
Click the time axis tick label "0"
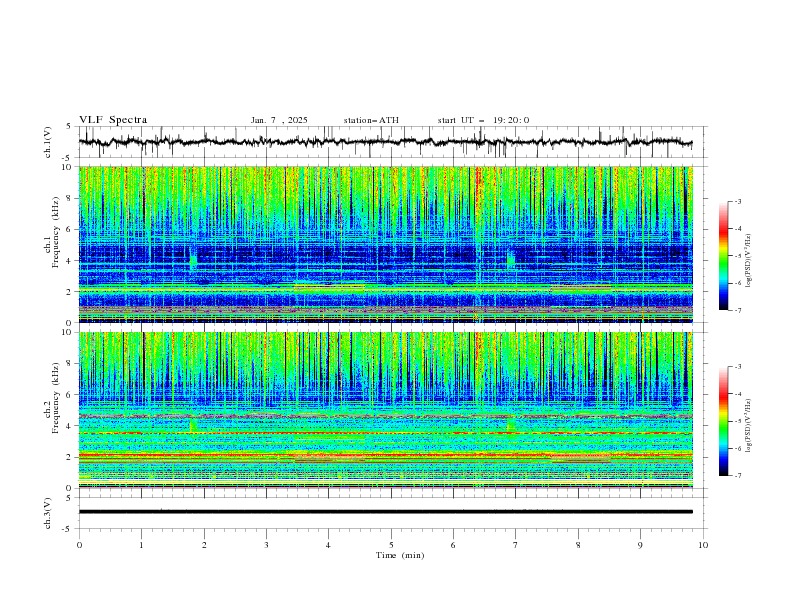tap(79, 545)
